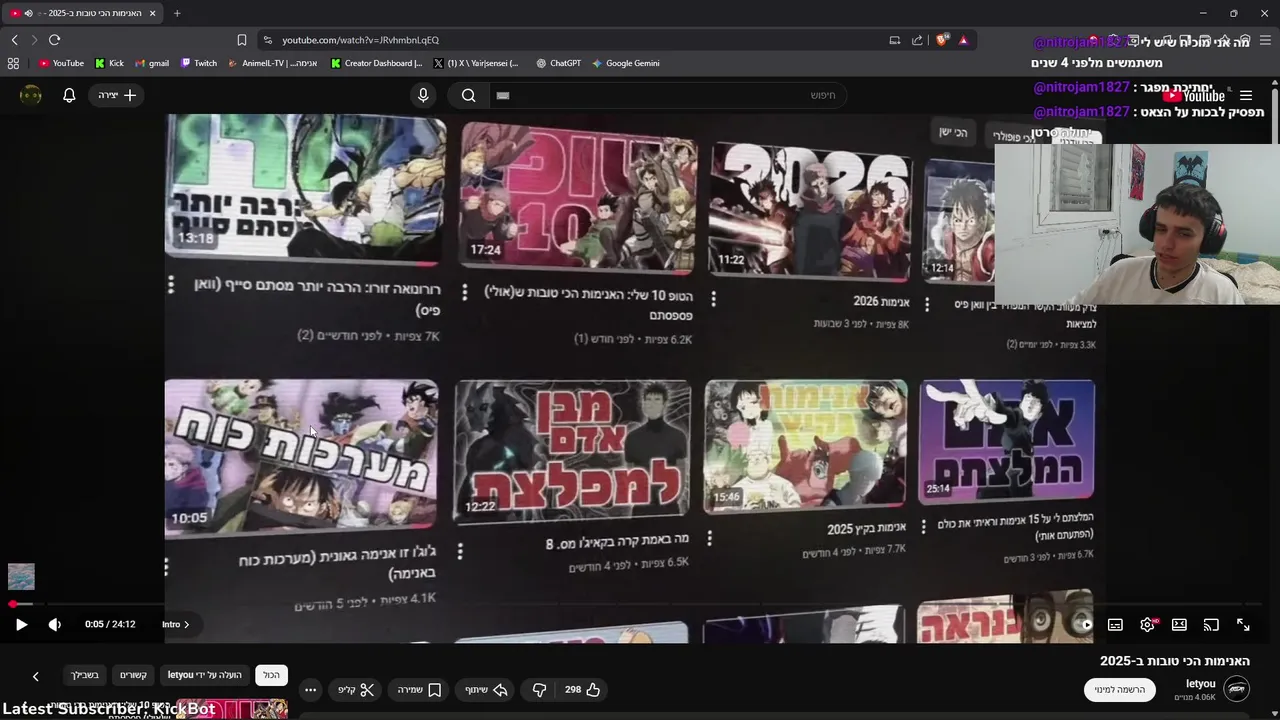Subscribe using the הרשמה למינוי button
The height and width of the screenshot is (720, 1280).
pyautogui.click(x=1120, y=689)
